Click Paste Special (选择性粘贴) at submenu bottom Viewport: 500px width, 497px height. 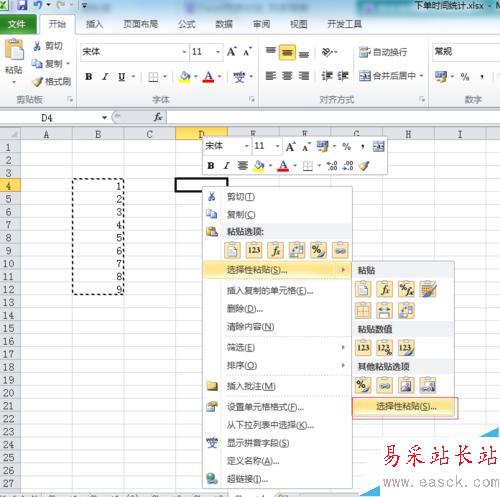404,407
